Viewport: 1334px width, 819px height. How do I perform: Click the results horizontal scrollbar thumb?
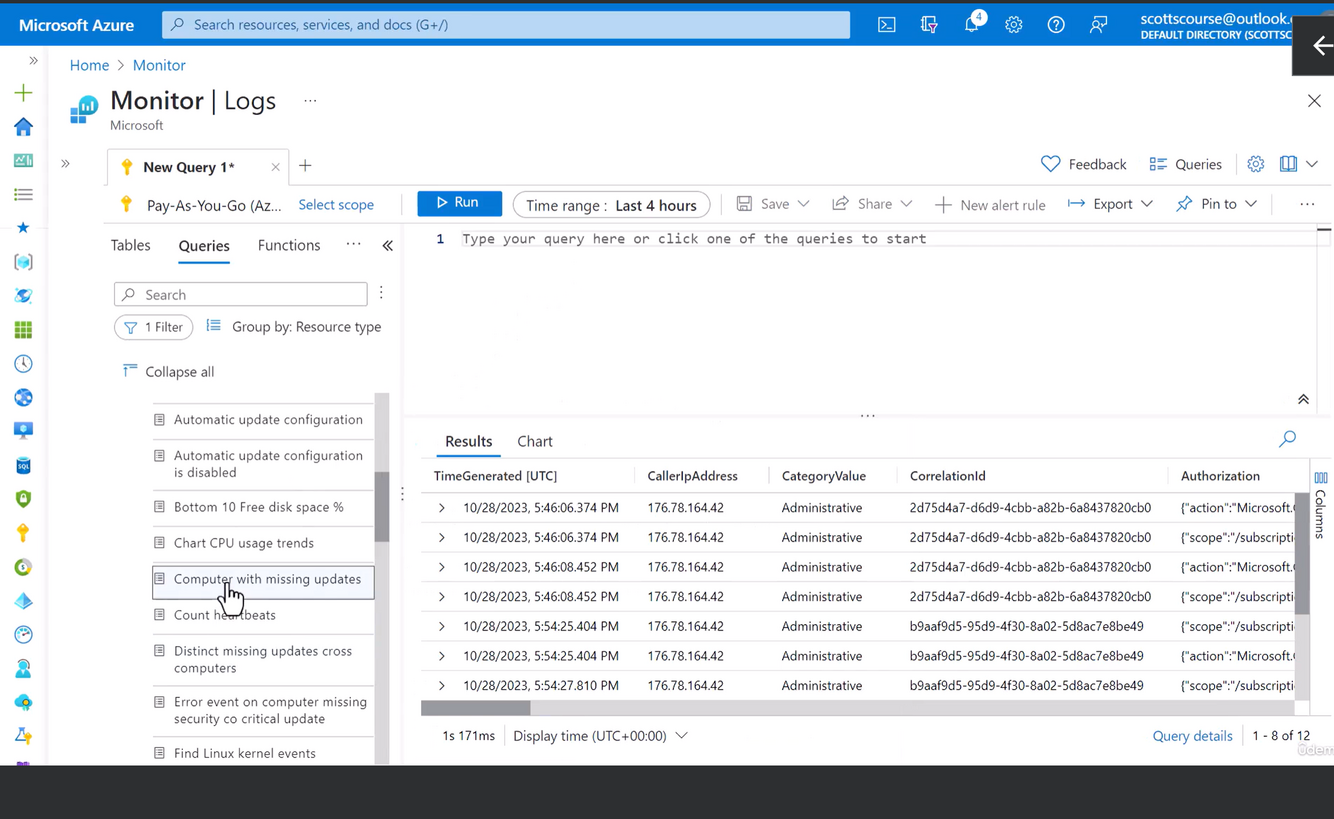(x=475, y=708)
